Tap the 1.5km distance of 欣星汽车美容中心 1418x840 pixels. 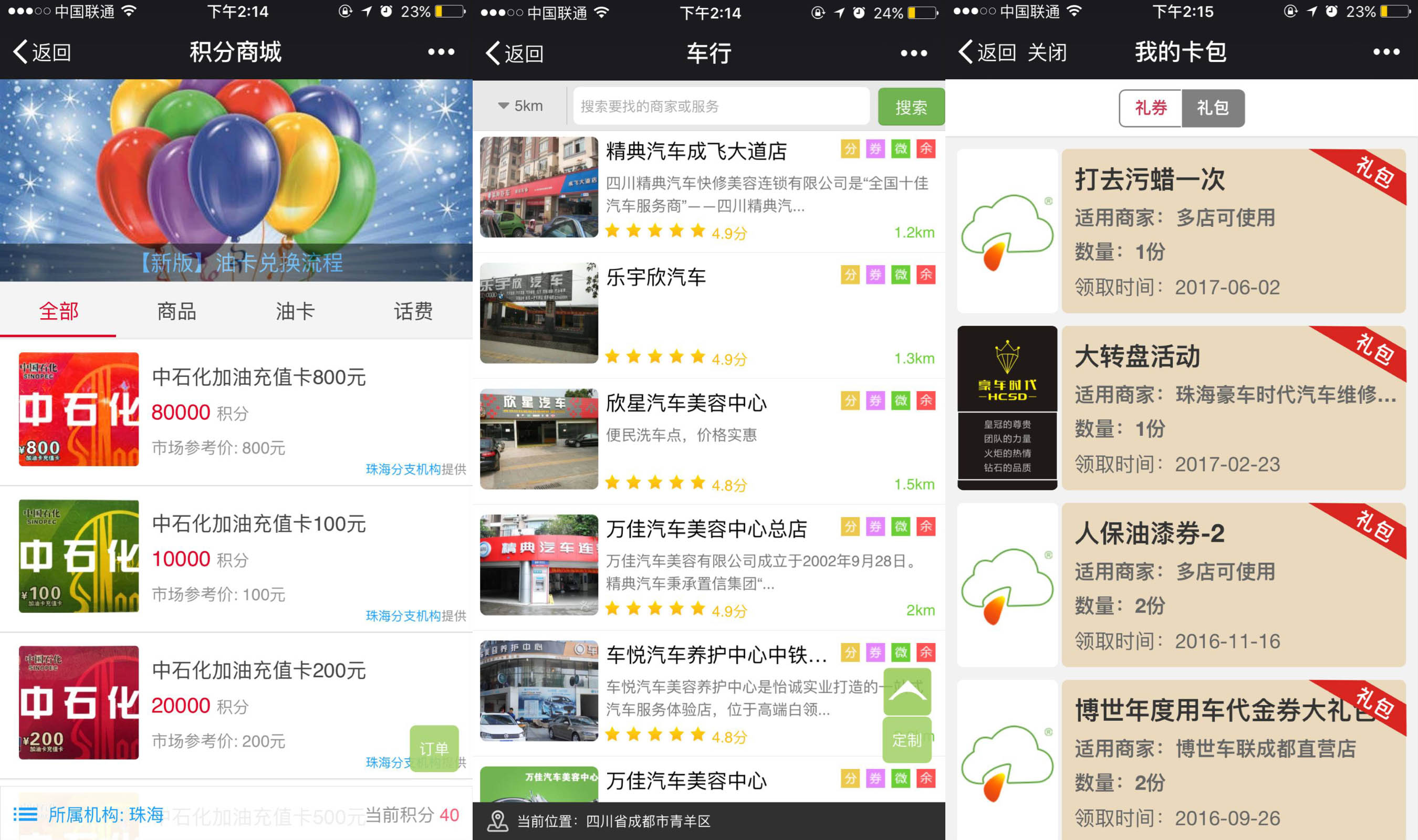[x=914, y=484]
